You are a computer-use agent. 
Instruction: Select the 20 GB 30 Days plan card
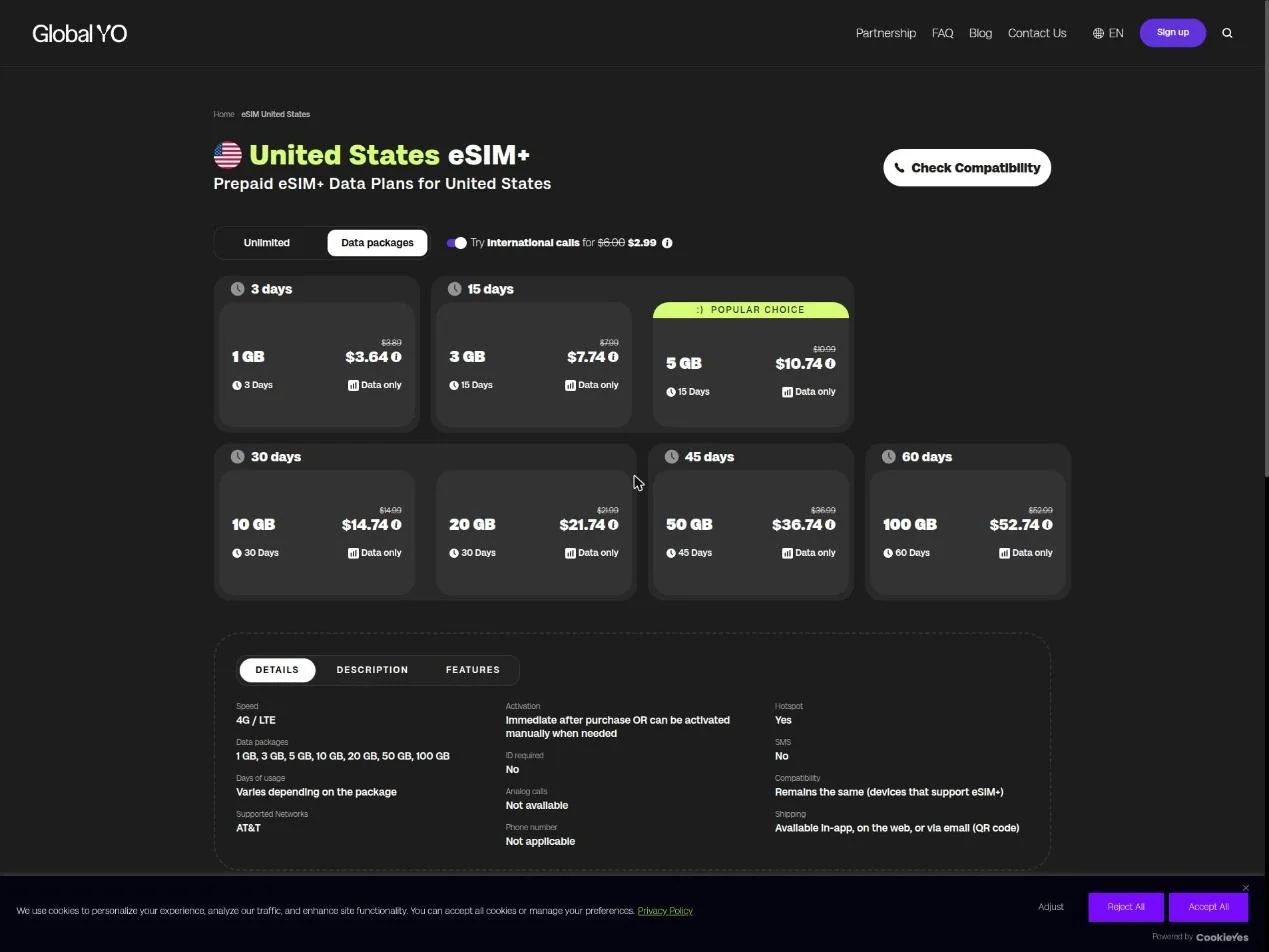click(534, 533)
